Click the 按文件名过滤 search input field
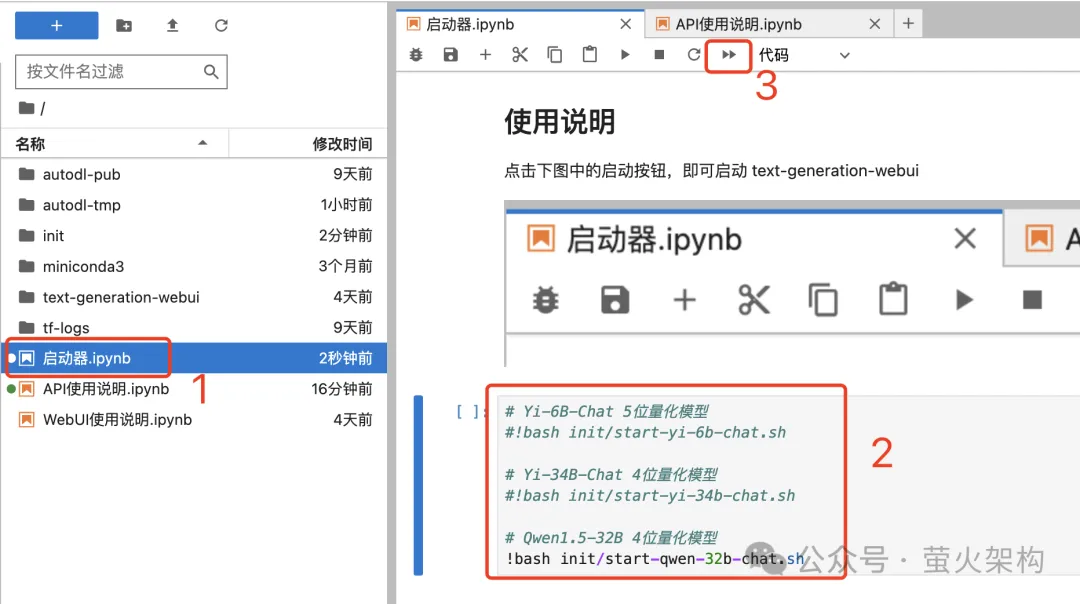1080x604 pixels. (110, 72)
